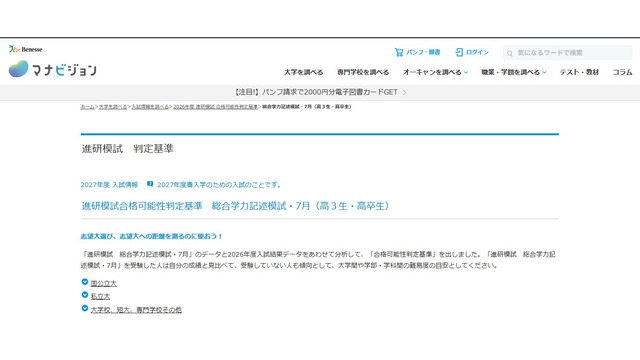Open 大学を調べる menu item
The image size is (640, 360).
(303, 72)
